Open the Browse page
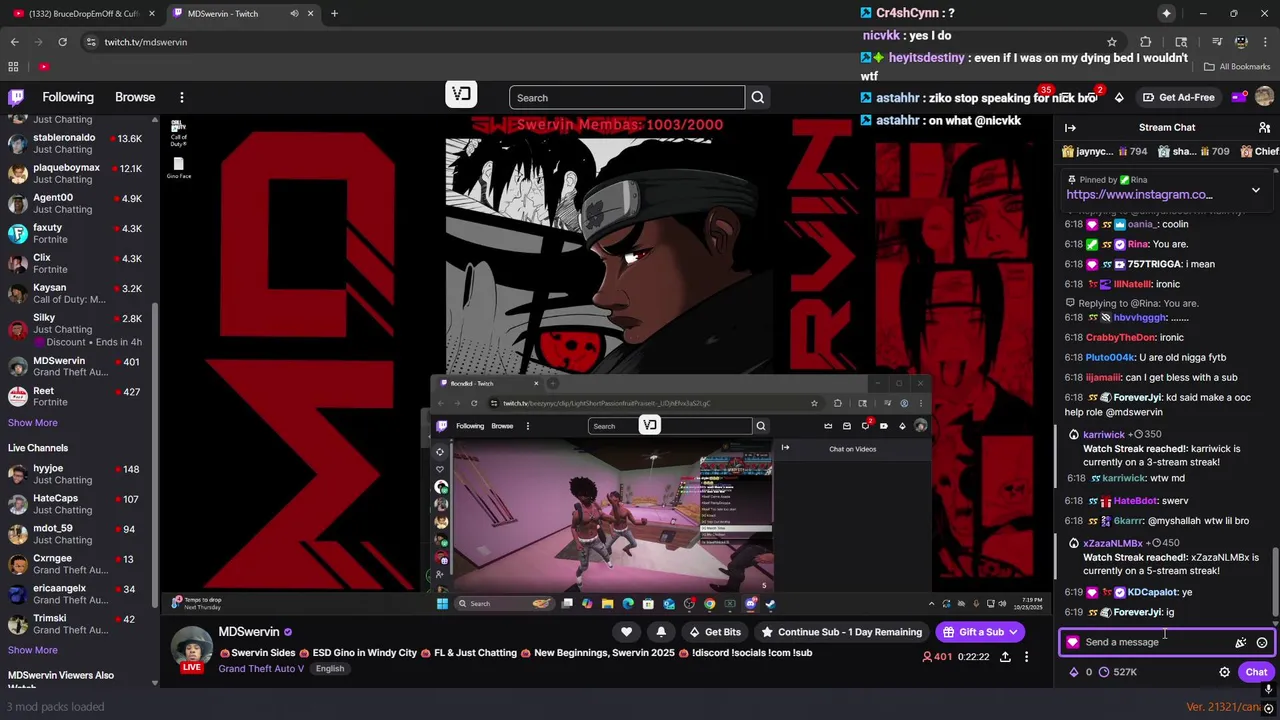The width and height of the screenshot is (1280, 720). coord(135,97)
